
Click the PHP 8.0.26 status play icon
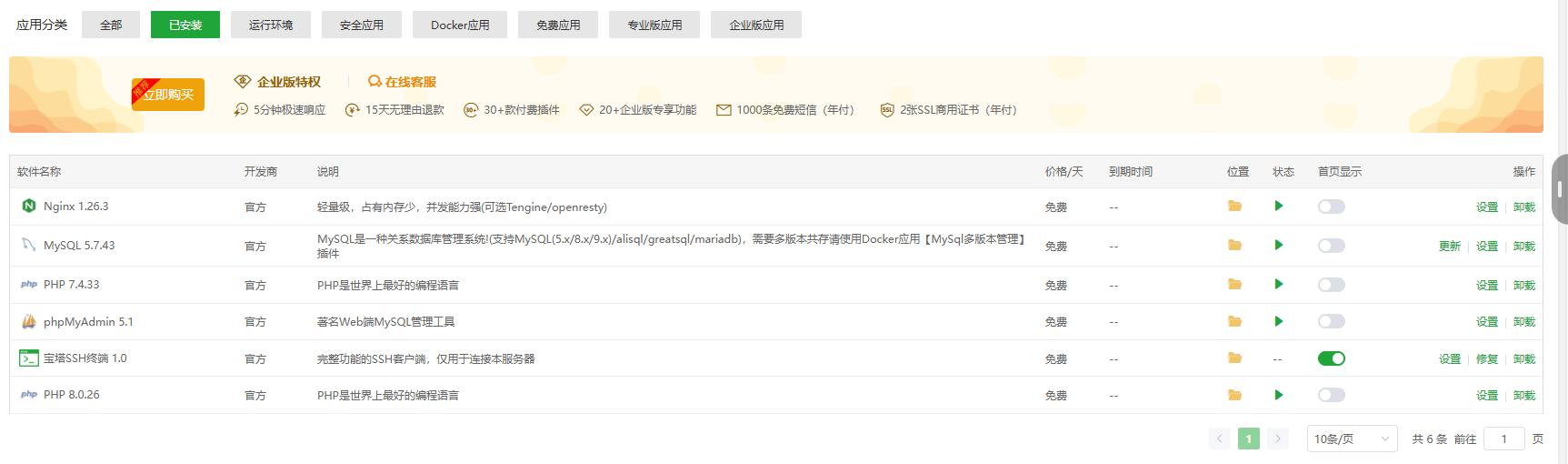1279,395
